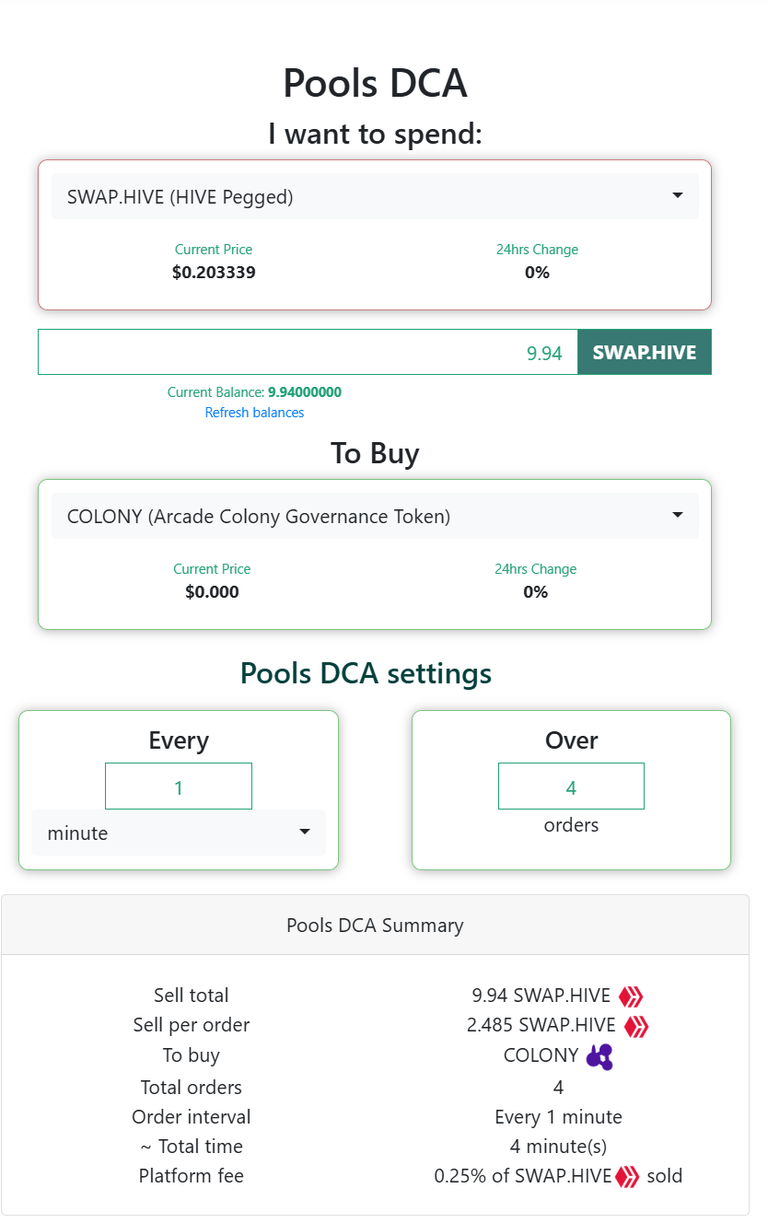The width and height of the screenshot is (768, 1224).
Task: Click the Pools DCA Summary header
Action: [x=375, y=925]
